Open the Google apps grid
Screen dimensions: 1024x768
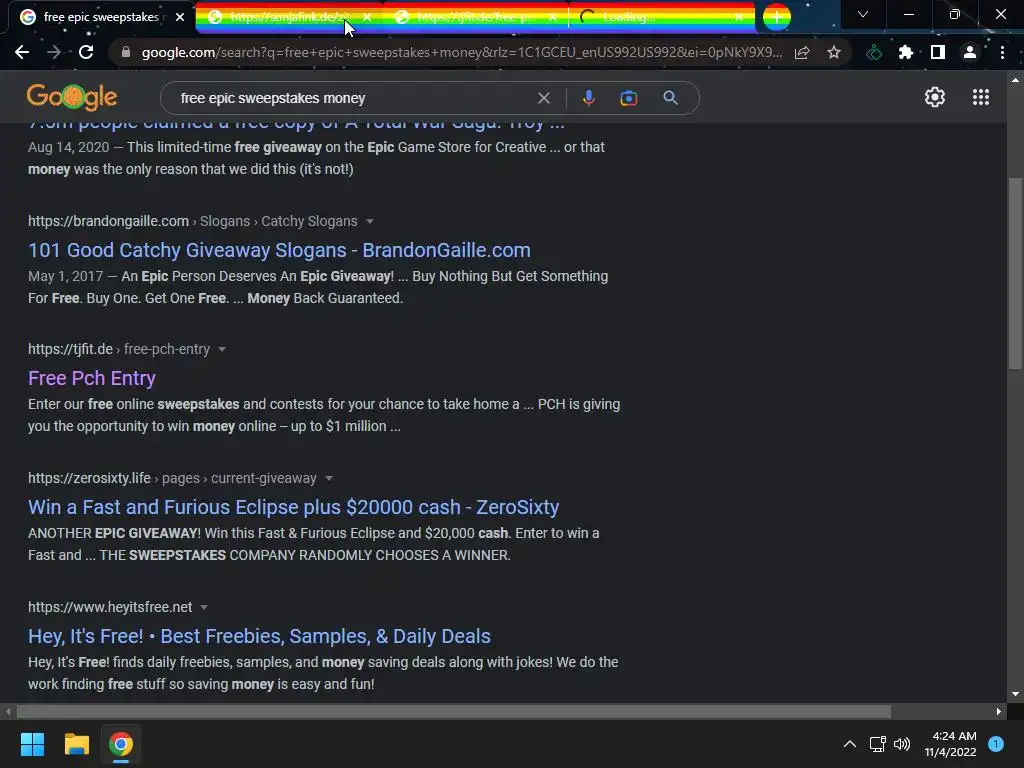(x=981, y=97)
